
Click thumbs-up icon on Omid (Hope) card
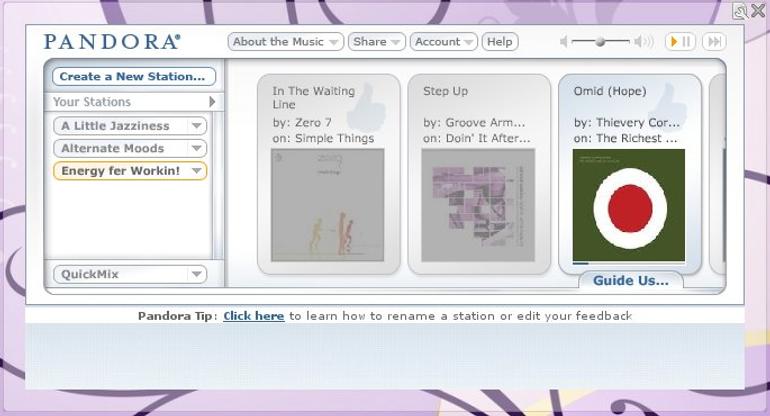pyautogui.click(x=667, y=107)
